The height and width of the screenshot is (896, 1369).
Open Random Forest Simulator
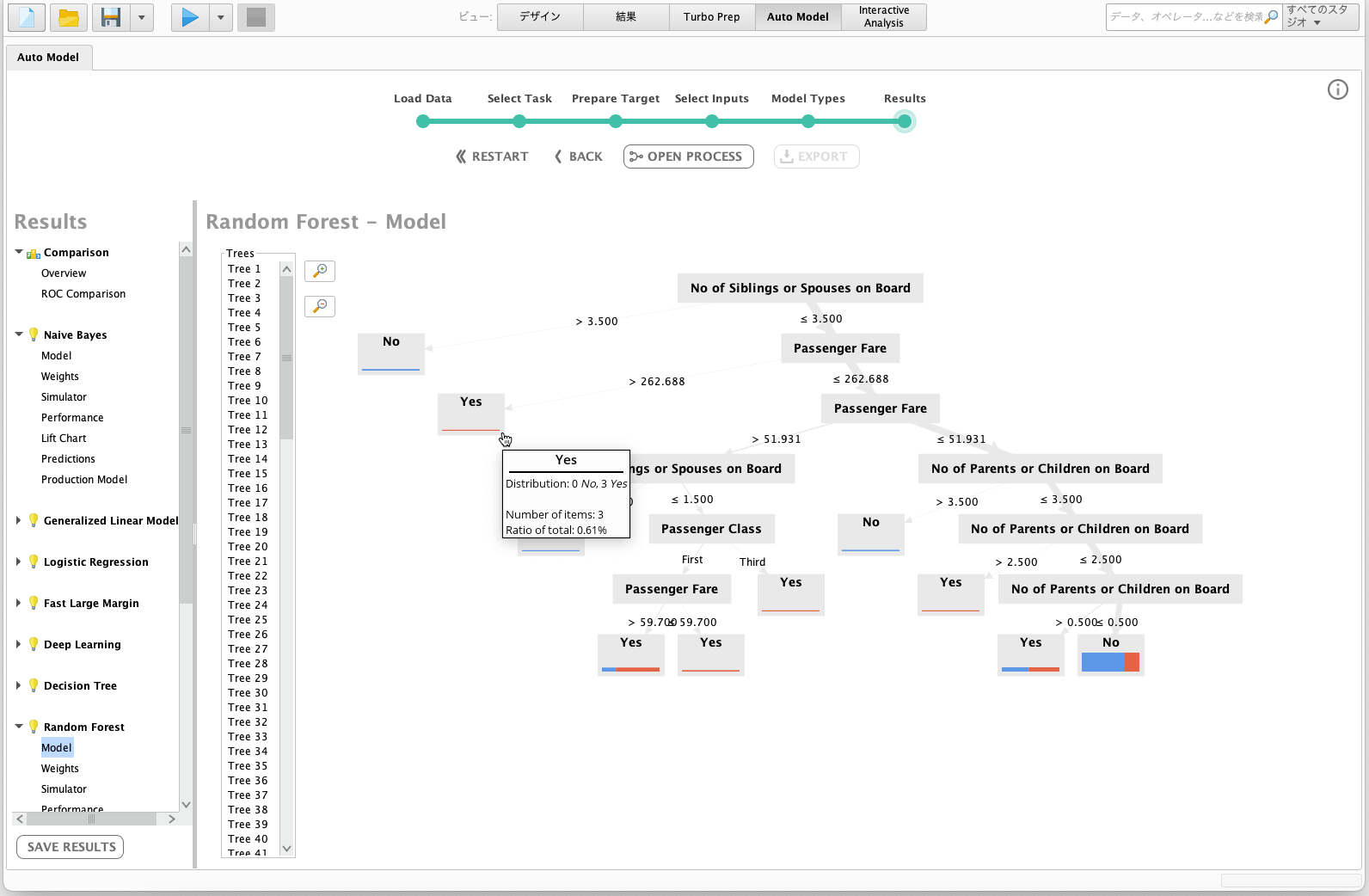(x=64, y=789)
